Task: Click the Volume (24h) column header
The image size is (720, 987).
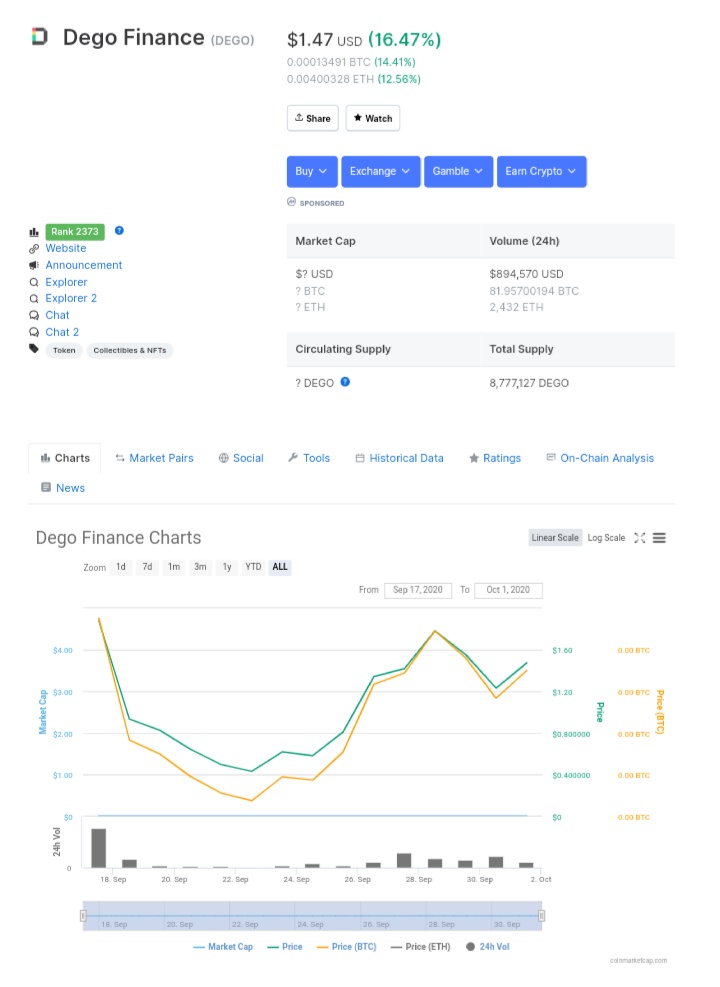Action: click(524, 241)
